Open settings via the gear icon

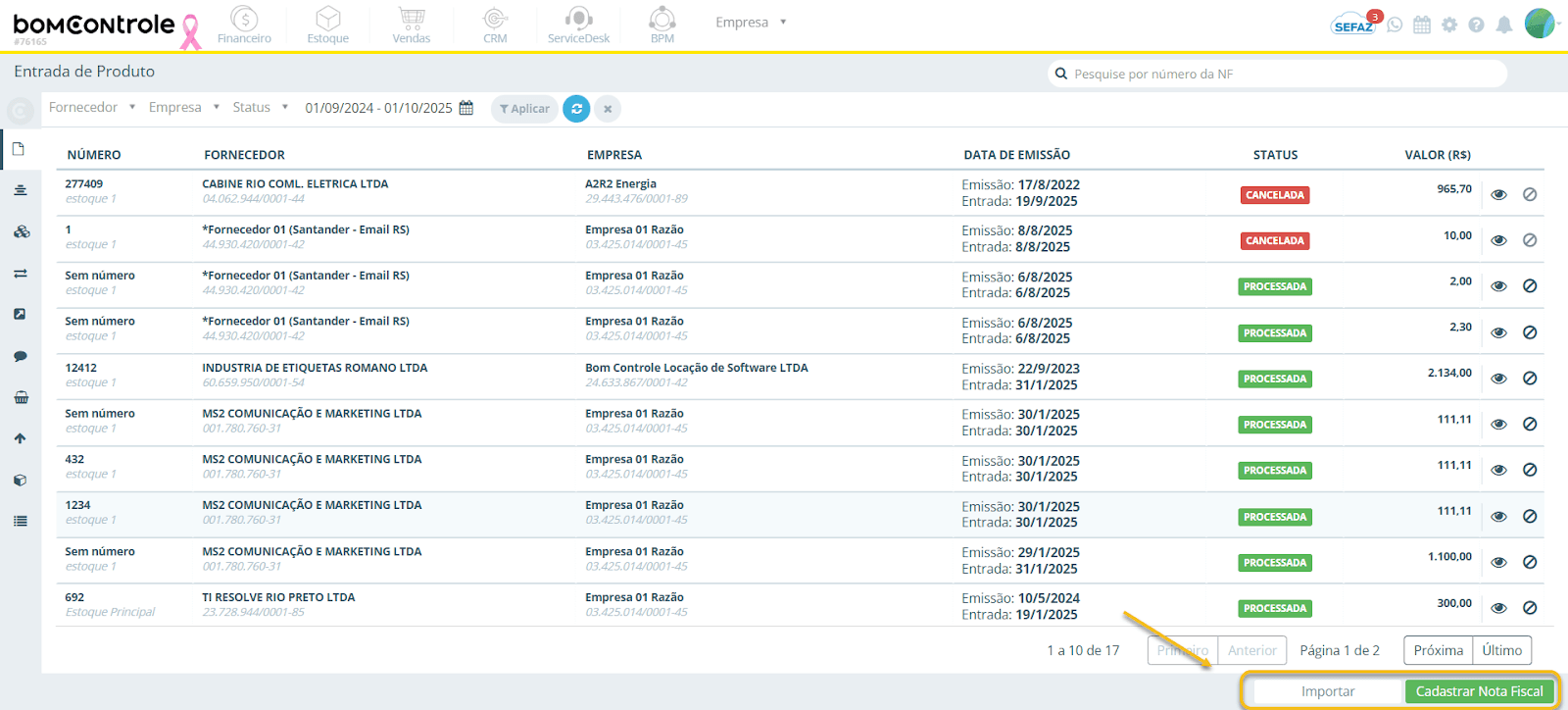(x=1449, y=25)
